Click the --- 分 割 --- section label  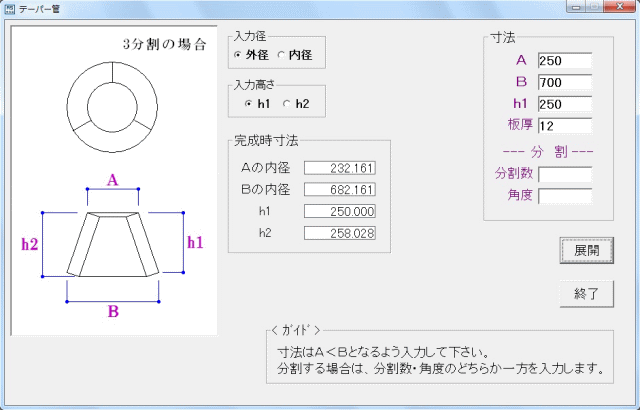click(548, 152)
